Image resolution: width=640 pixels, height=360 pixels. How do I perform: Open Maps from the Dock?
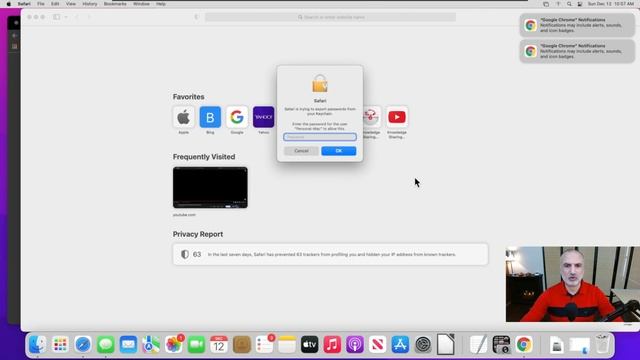[151, 344]
